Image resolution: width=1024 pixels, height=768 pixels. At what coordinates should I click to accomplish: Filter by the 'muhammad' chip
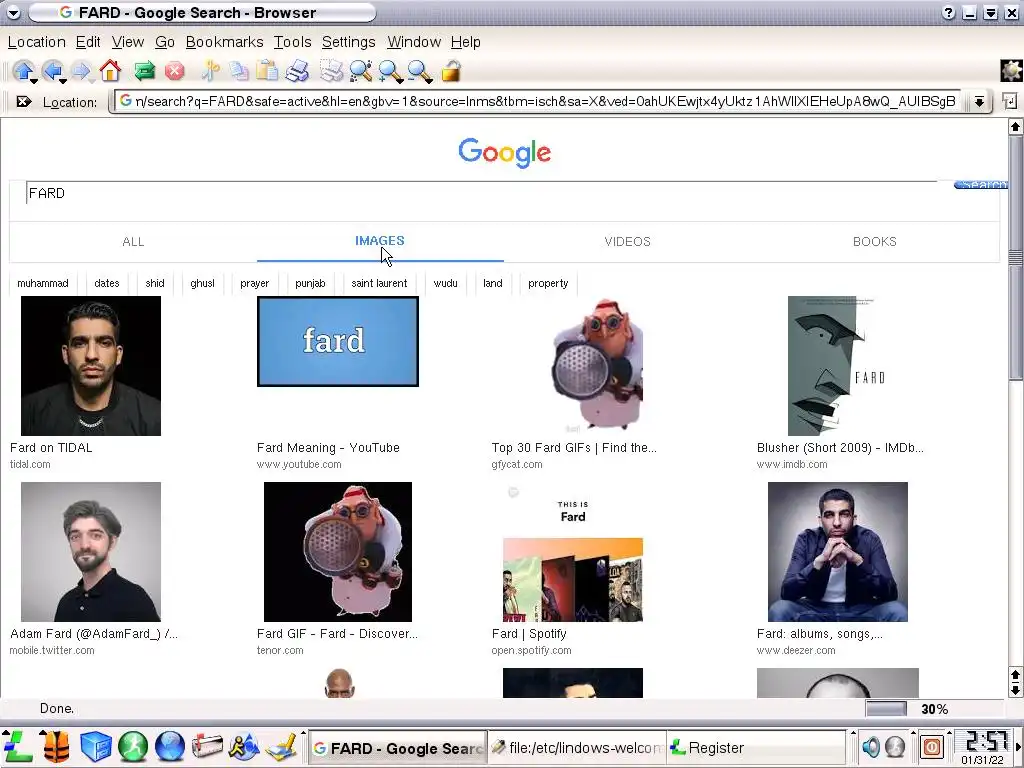[43, 283]
